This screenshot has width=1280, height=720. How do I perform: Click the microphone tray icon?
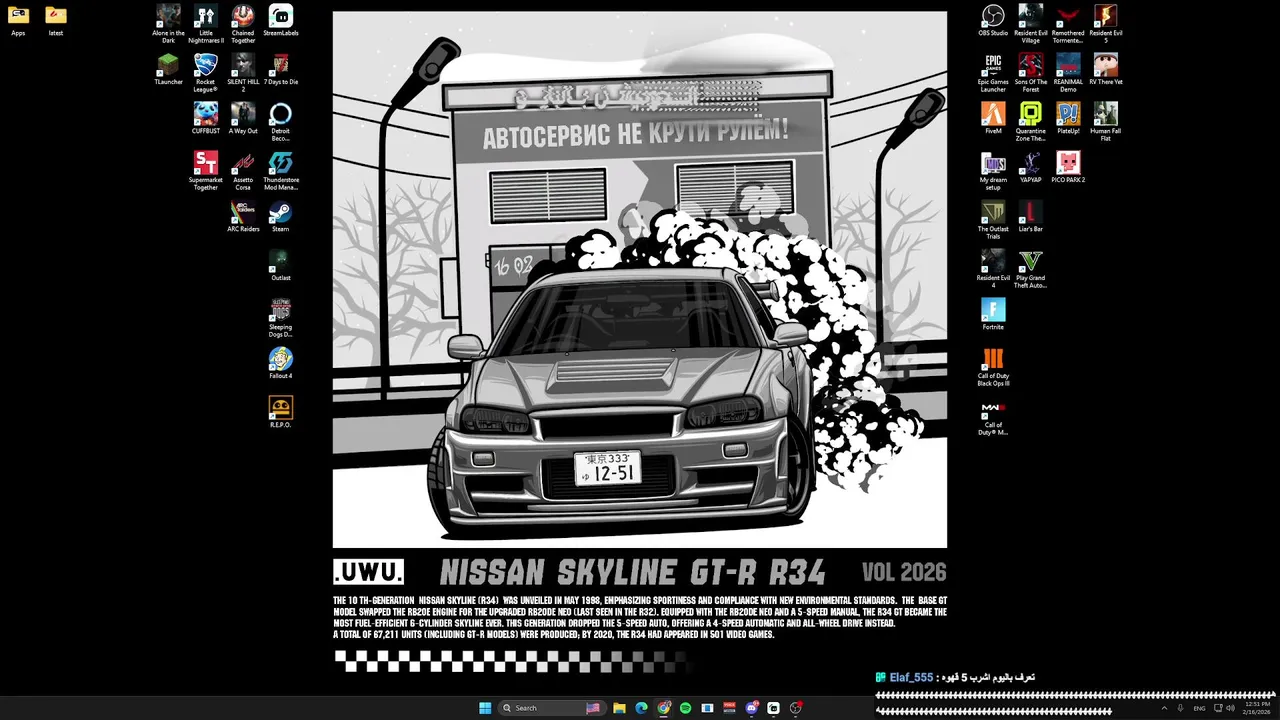(1180, 708)
